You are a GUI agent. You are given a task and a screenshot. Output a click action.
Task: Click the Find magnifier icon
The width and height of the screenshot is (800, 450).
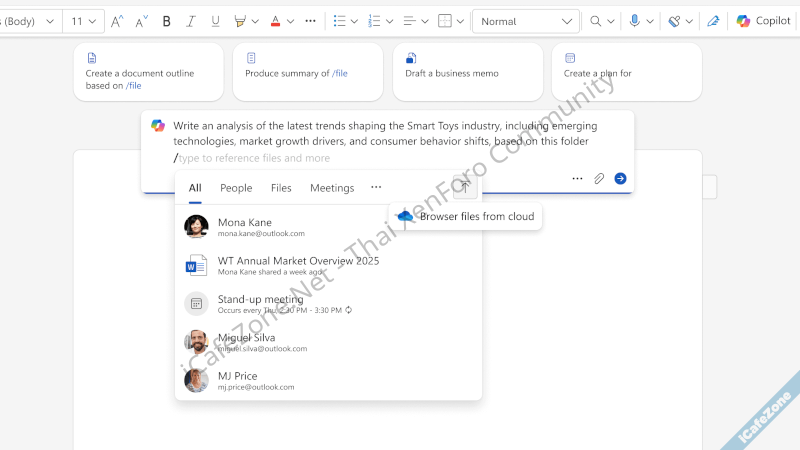[x=595, y=21]
